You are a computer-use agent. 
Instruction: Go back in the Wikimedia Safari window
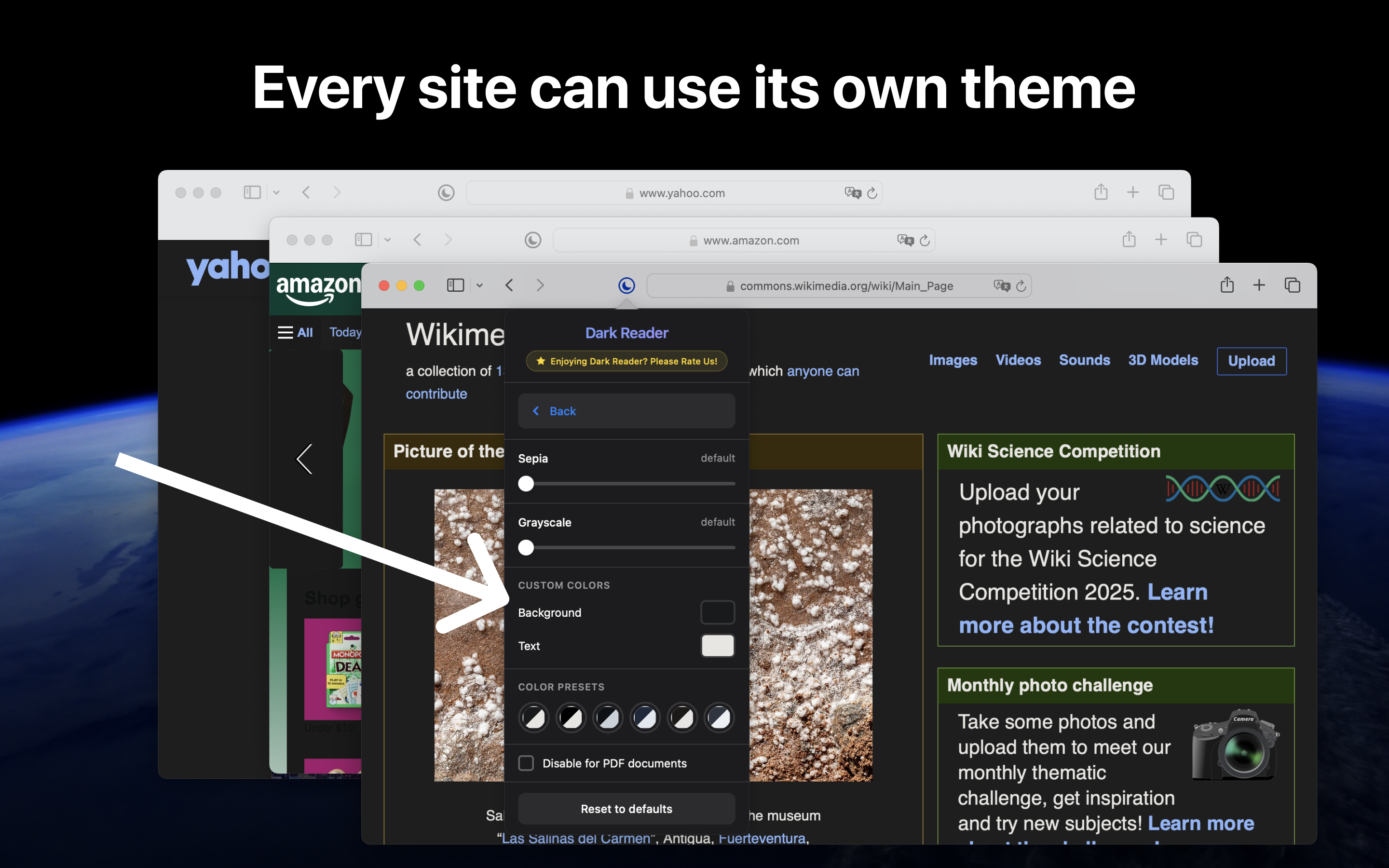point(509,285)
